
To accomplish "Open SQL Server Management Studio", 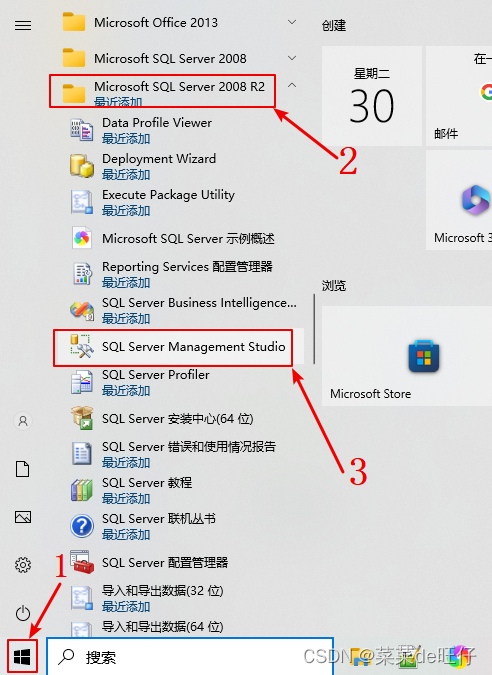I will 178,347.
